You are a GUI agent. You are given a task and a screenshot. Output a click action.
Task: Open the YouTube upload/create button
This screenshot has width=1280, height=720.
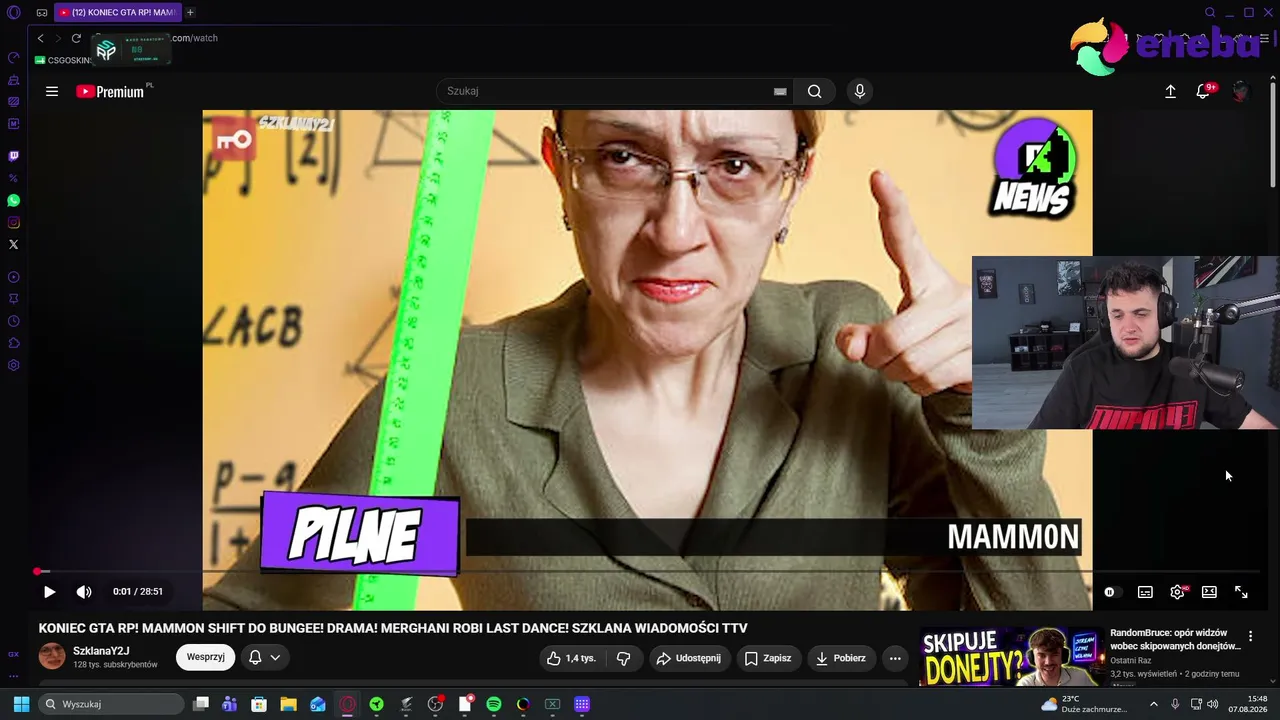click(x=1170, y=91)
